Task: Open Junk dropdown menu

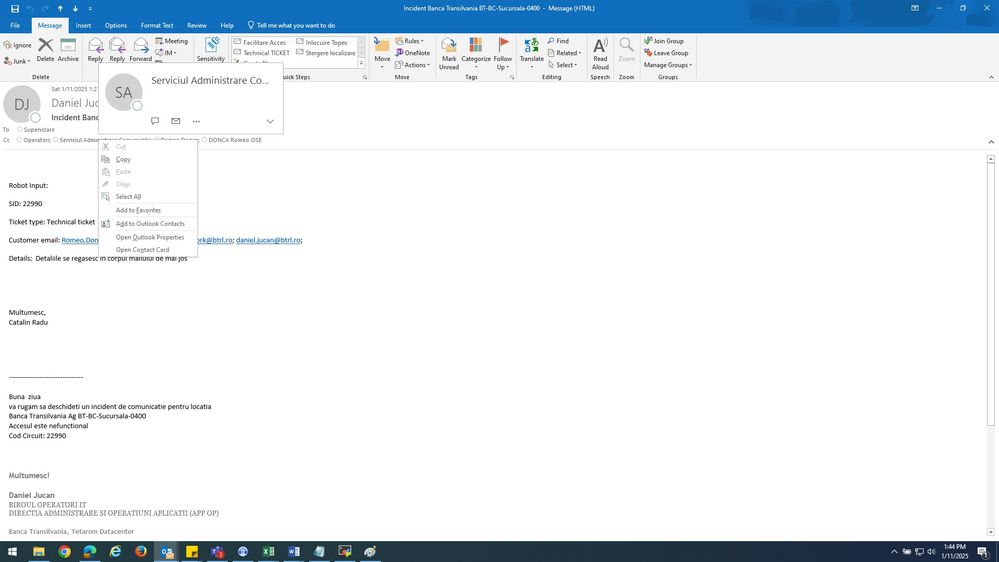Action: [17, 61]
